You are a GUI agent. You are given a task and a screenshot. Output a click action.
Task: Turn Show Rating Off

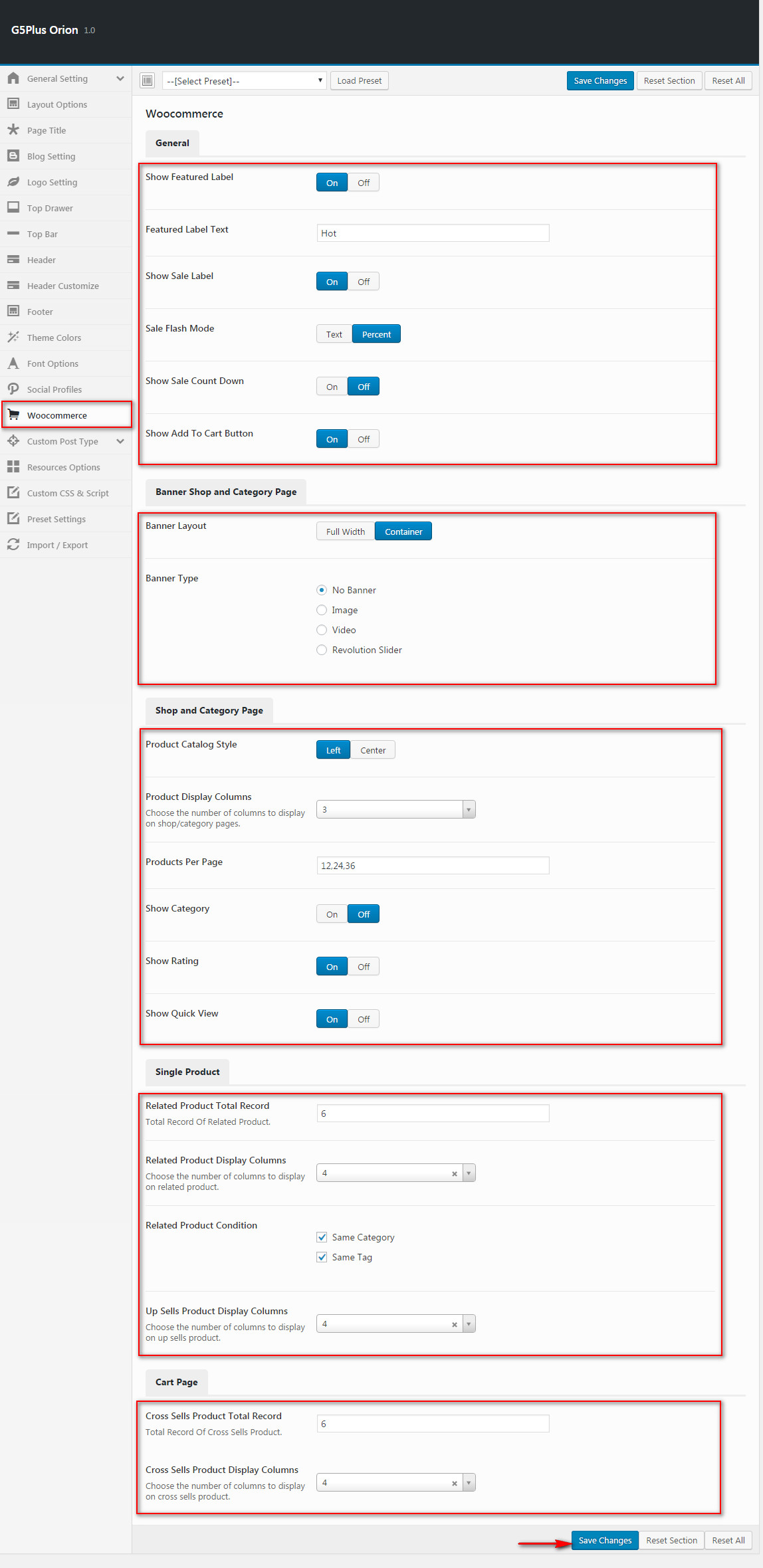click(364, 967)
